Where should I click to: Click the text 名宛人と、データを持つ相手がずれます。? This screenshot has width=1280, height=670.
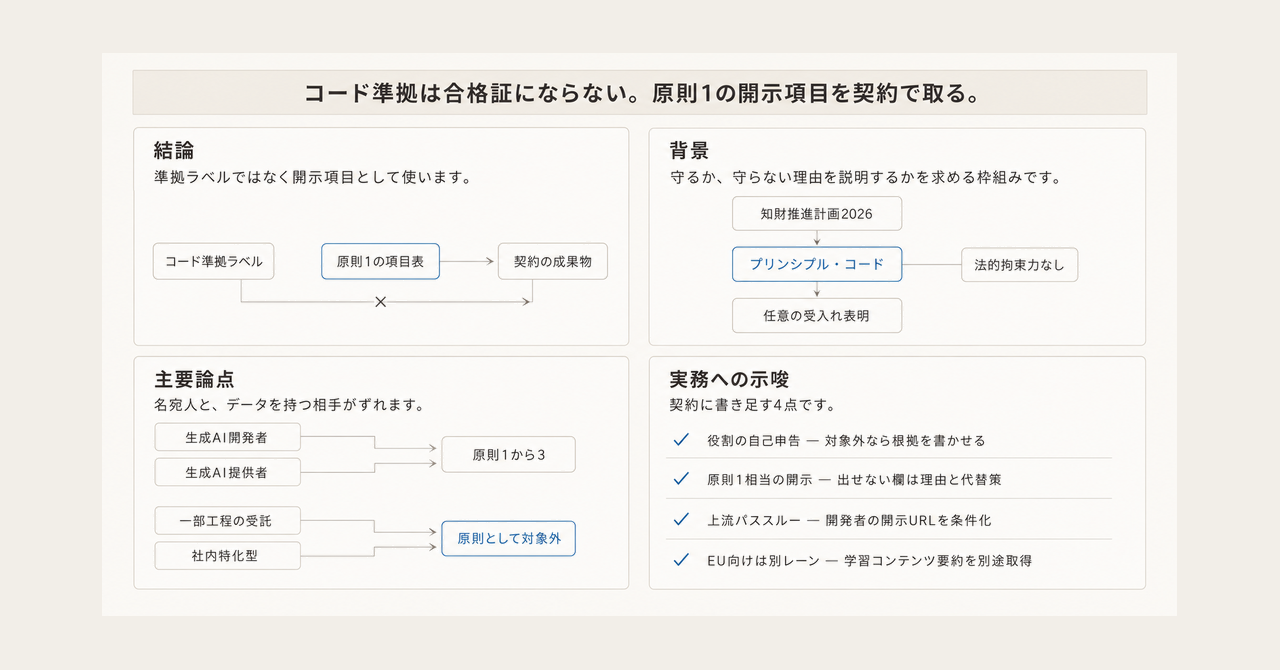point(289,405)
